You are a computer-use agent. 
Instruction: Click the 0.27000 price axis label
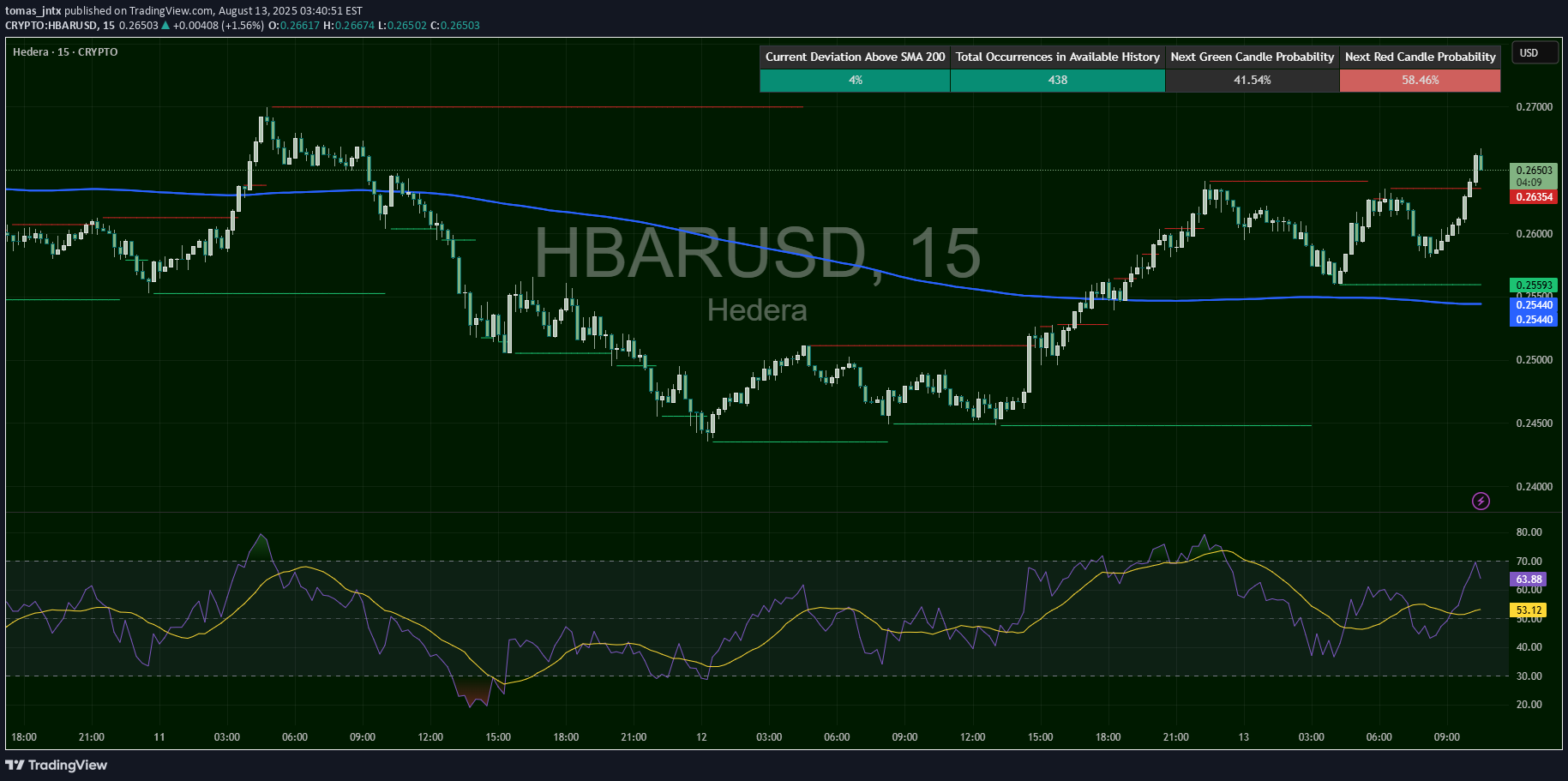(x=1534, y=107)
